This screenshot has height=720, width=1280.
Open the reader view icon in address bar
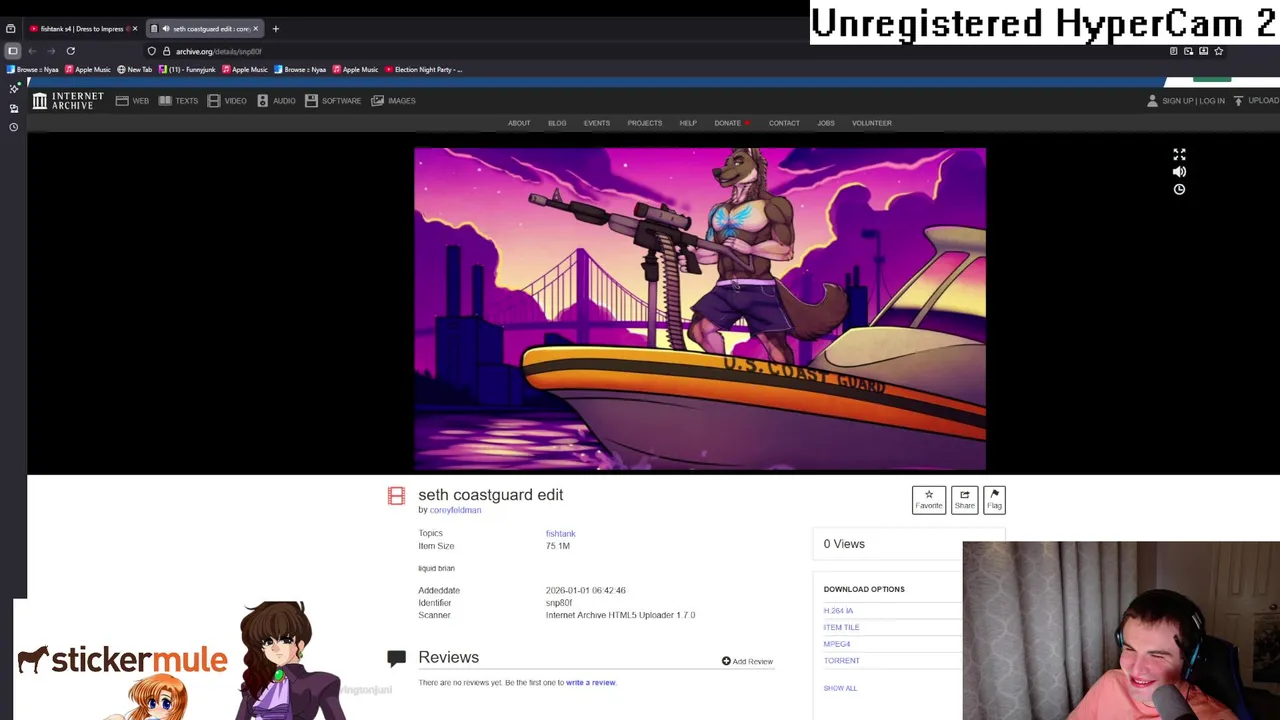(x=1174, y=51)
